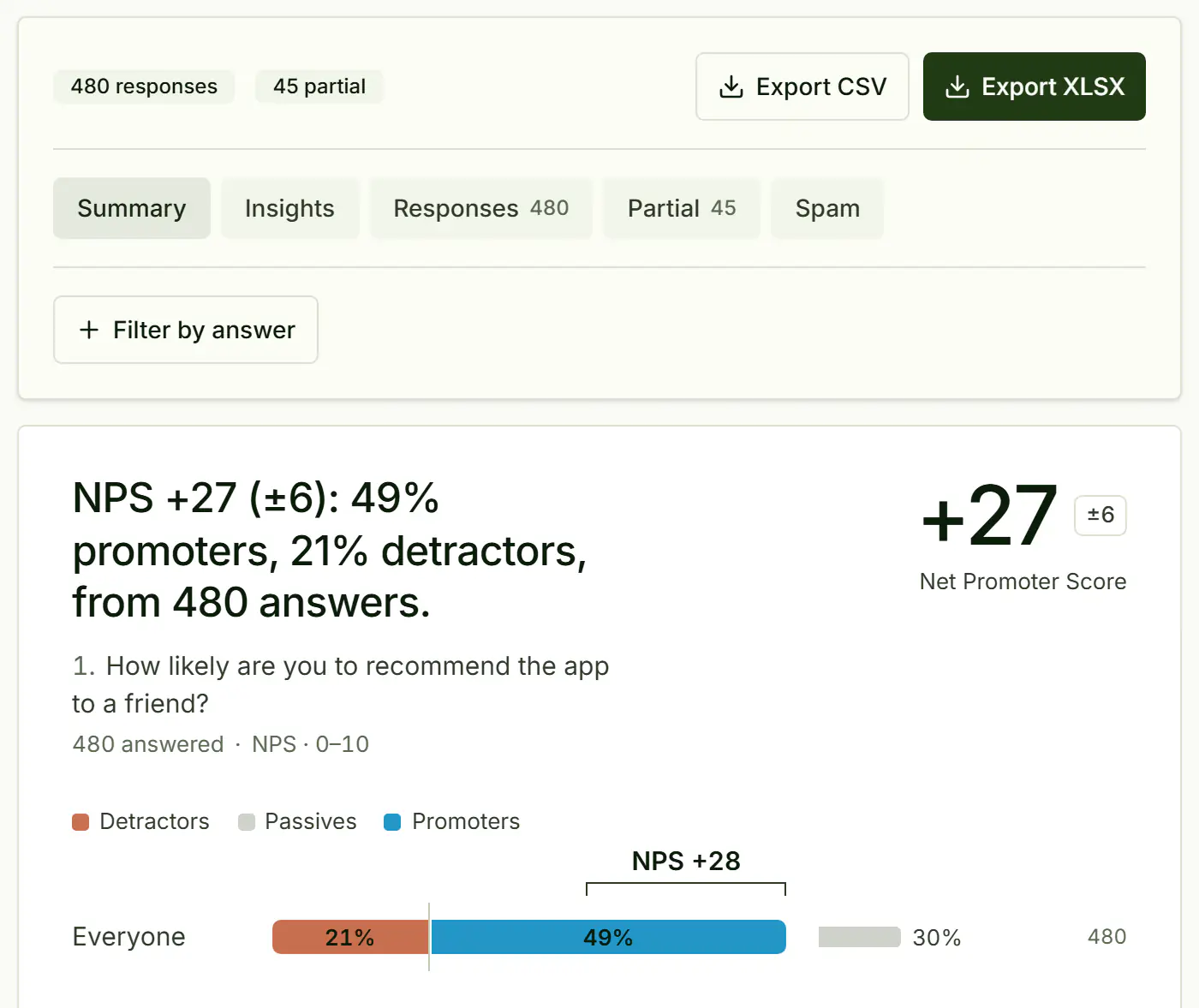1199x1008 pixels.
Task: Click the NPS +28 bracket label
Action: click(686, 861)
